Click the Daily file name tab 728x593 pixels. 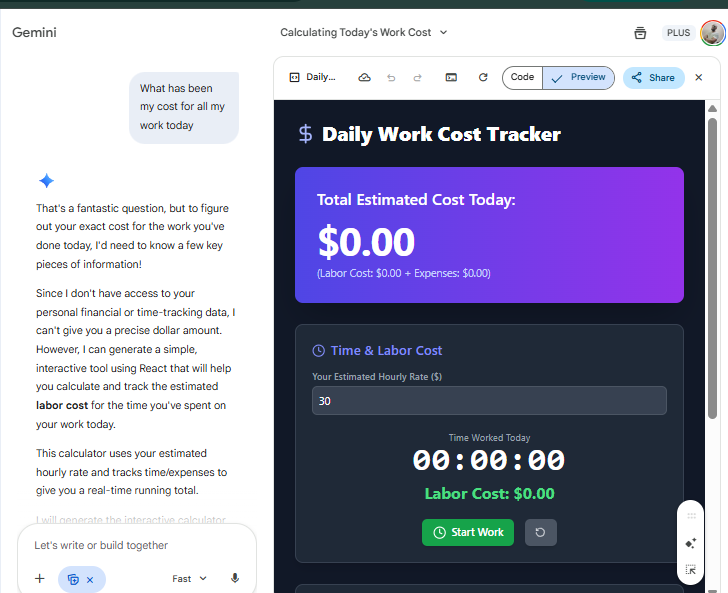coord(312,77)
